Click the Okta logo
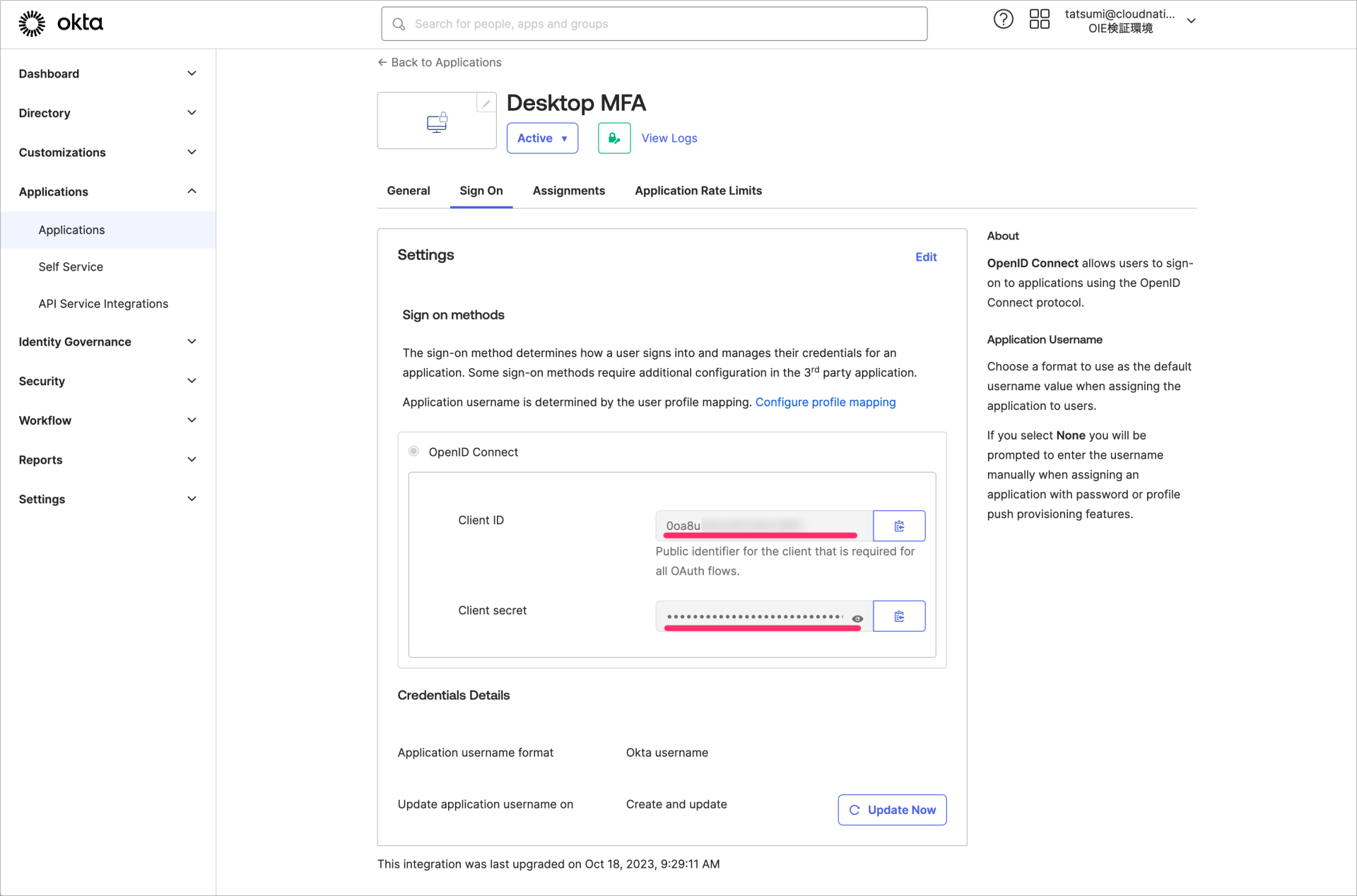This screenshot has height=896, width=1357. point(61,23)
